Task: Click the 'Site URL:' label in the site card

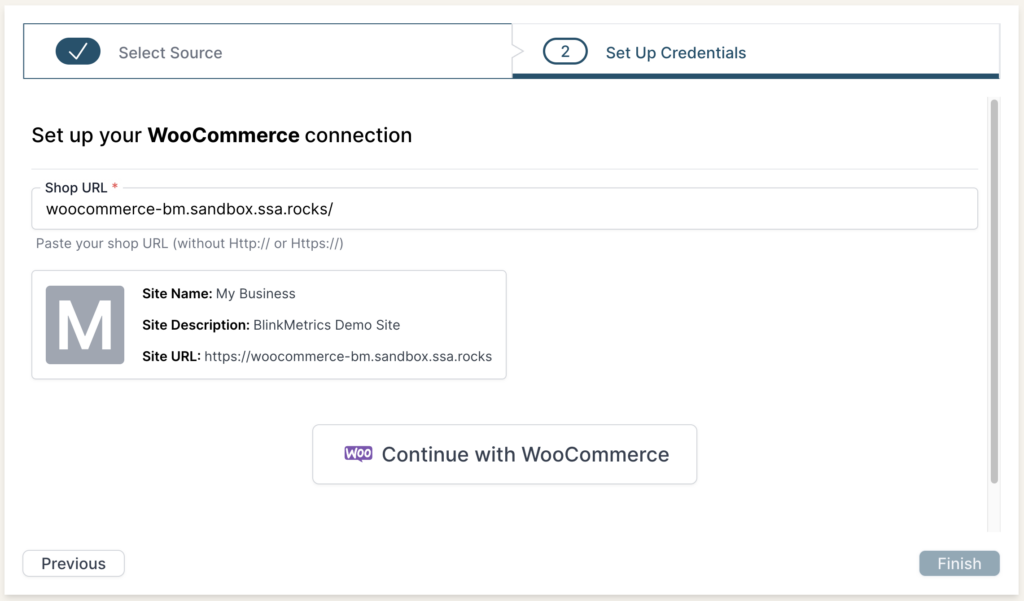Action: [x=171, y=356]
